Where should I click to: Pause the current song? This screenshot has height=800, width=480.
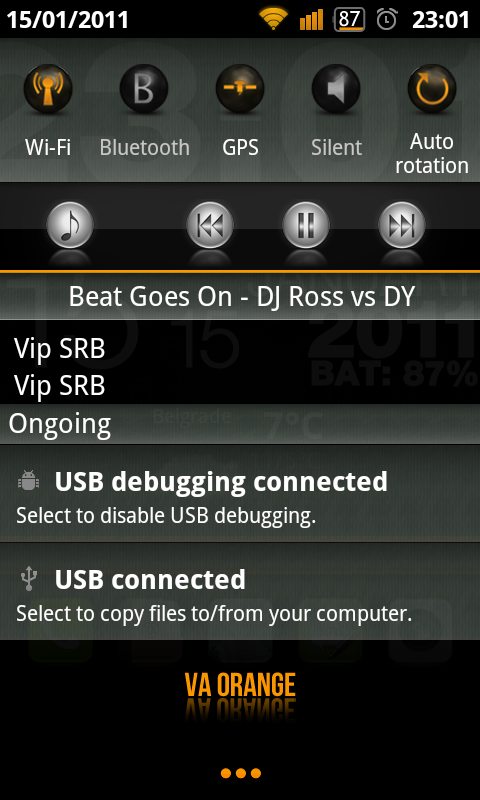click(x=306, y=225)
